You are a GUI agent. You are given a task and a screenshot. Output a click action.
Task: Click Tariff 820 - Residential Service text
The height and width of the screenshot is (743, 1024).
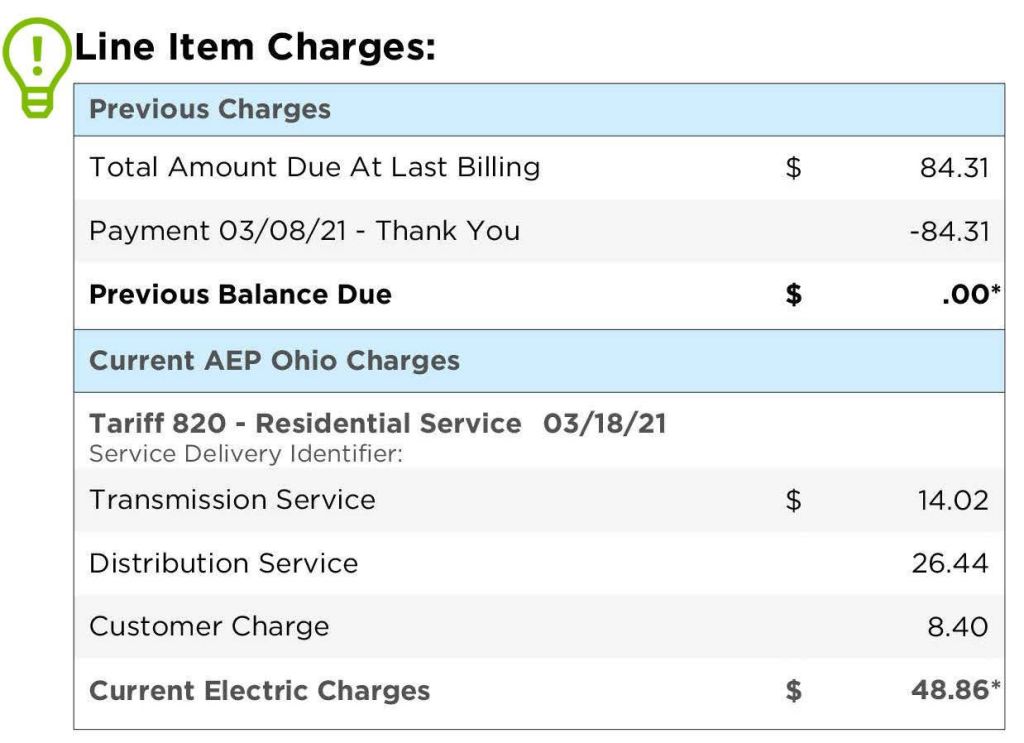pyautogui.click(x=305, y=424)
